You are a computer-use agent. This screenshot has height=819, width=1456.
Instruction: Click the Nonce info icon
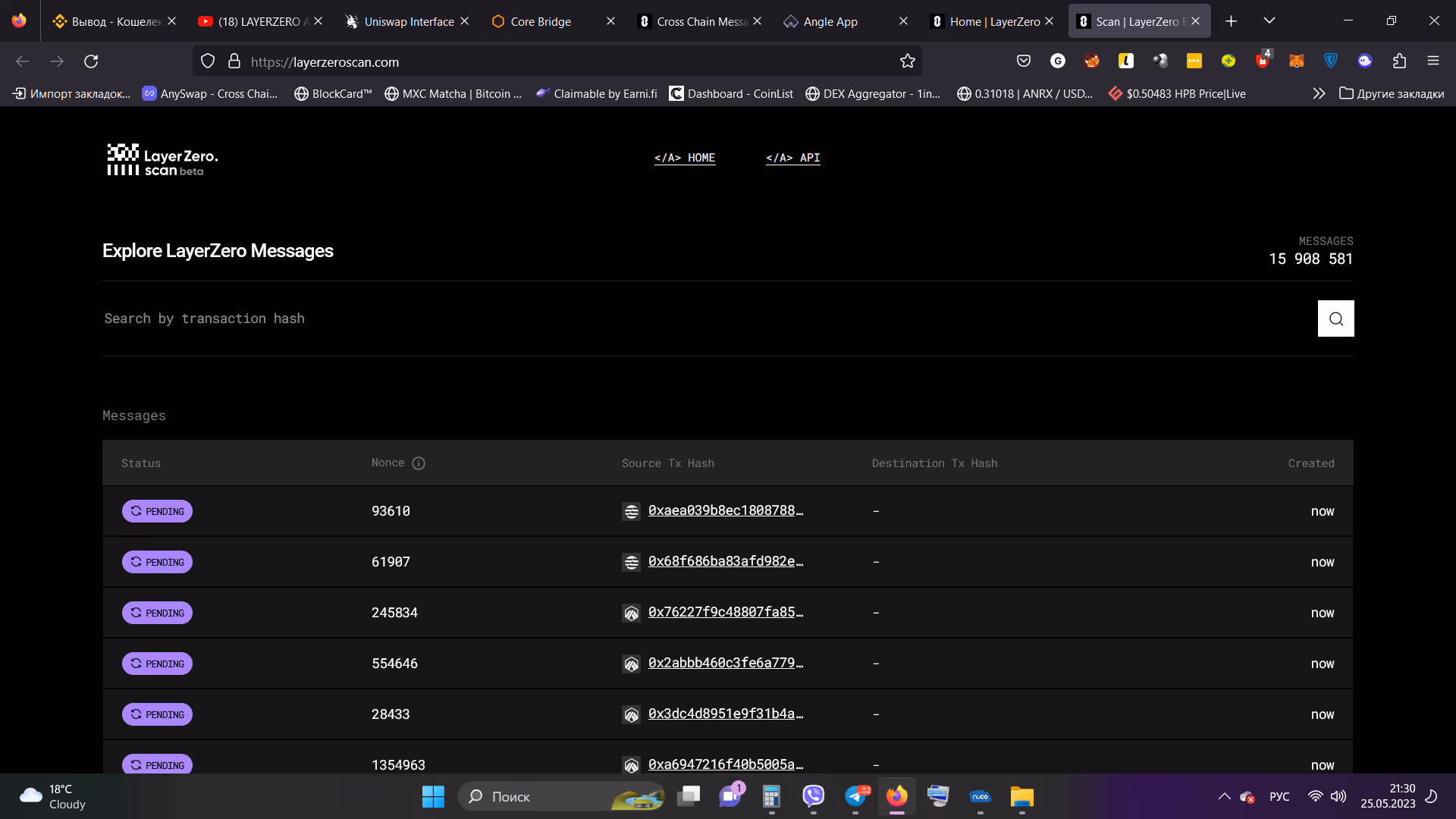coord(419,463)
